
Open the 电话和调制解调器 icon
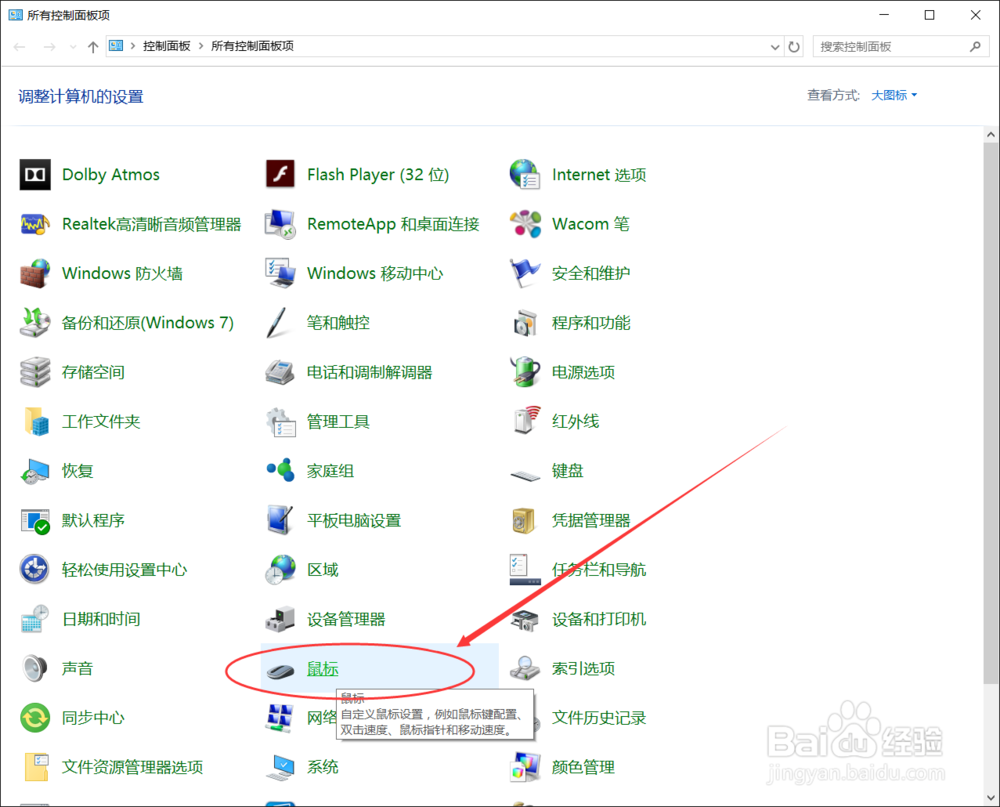tap(280, 372)
